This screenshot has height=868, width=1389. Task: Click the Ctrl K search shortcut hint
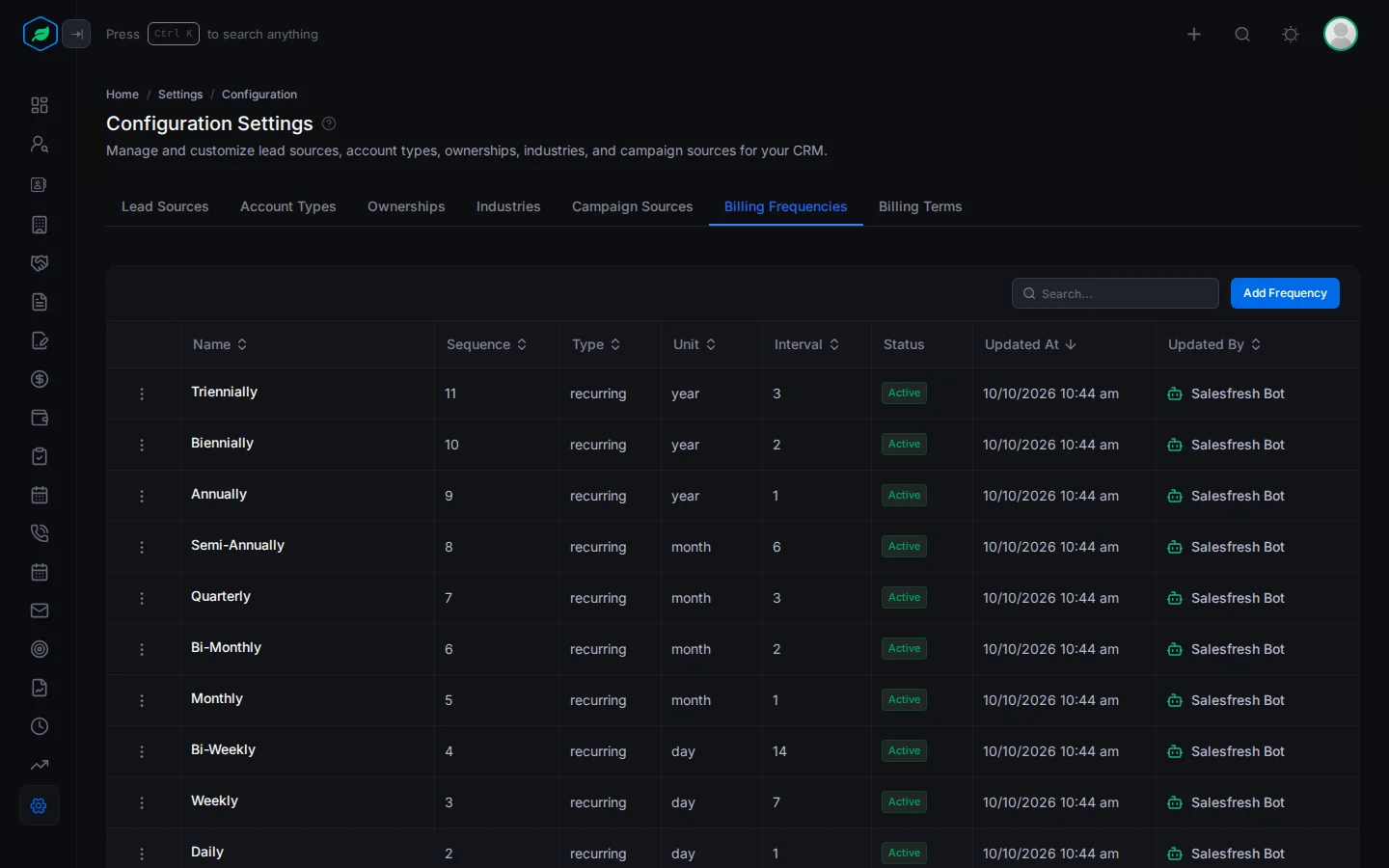pos(174,34)
